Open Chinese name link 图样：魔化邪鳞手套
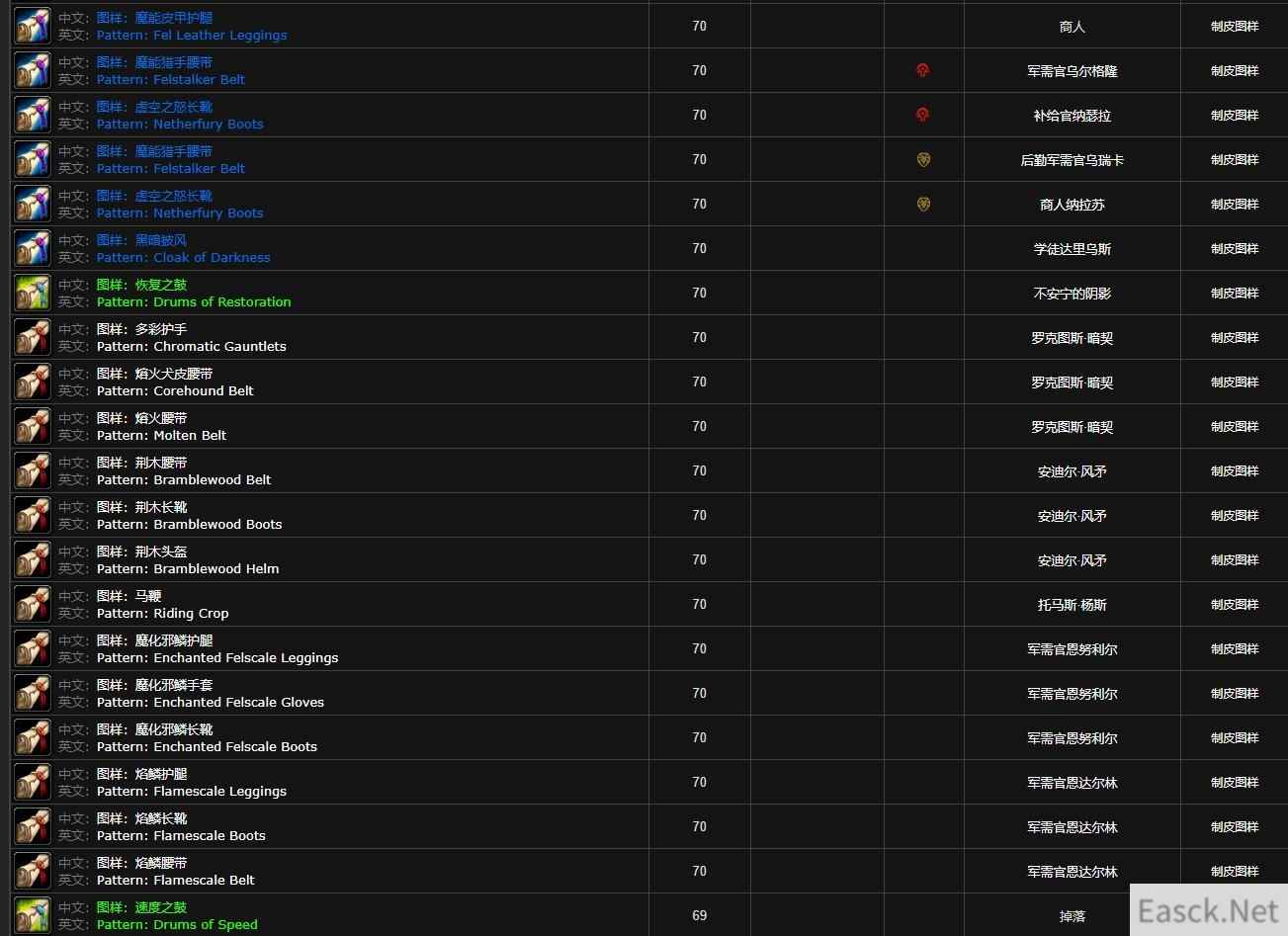1288x936 pixels. tap(154, 685)
